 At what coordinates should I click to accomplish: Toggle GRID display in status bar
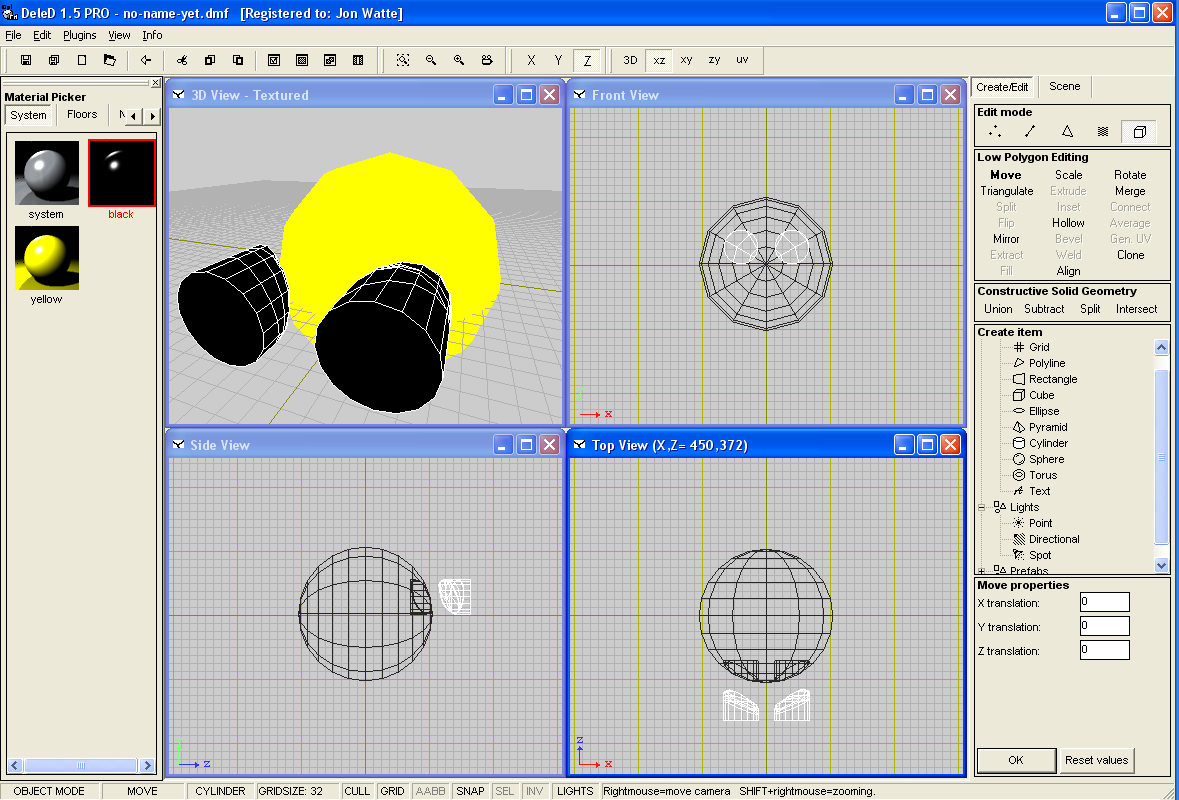coord(393,791)
